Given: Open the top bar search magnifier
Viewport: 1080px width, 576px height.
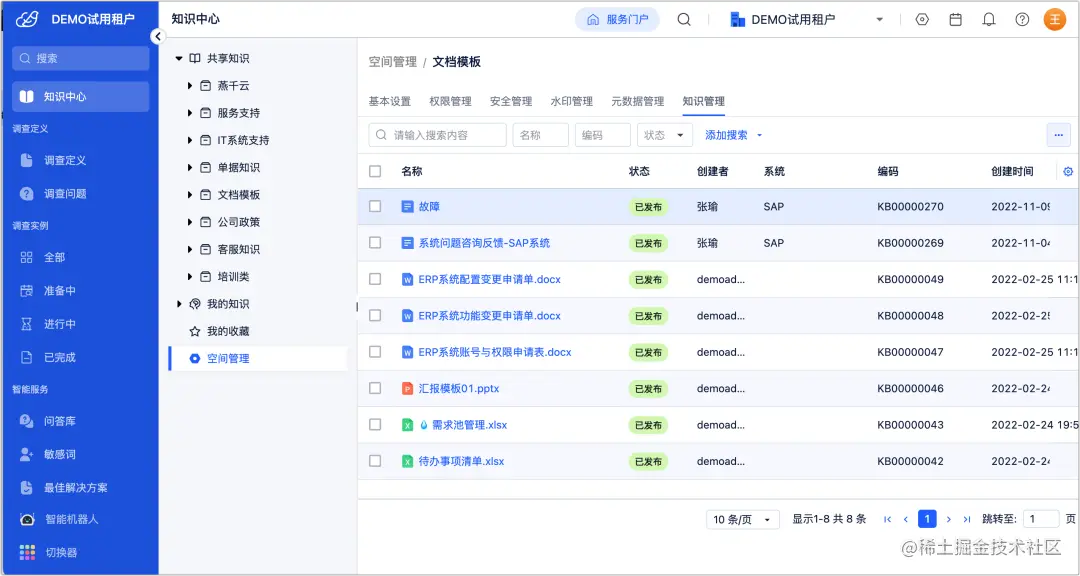Looking at the screenshot, I should (683, 18).
